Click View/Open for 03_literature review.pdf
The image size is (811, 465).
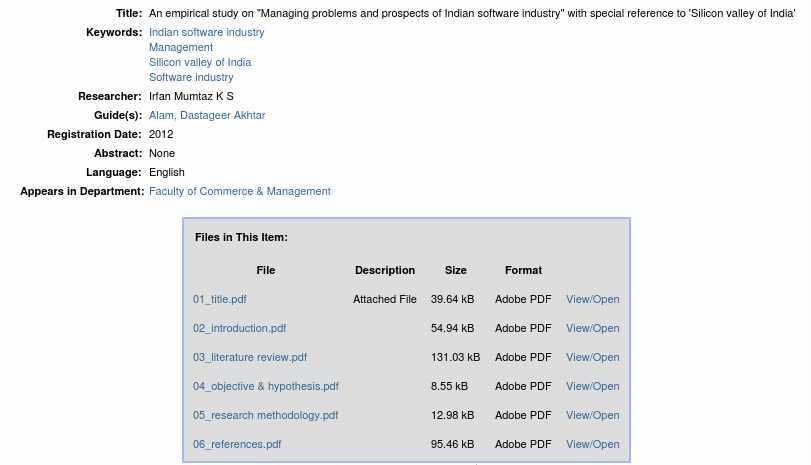pyautogui.click(x=592, y=357)
